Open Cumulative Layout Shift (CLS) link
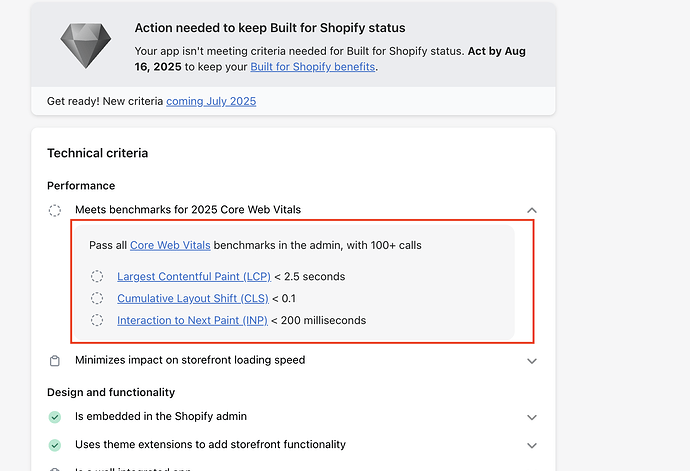Image resolution: width=690 pixels, height=471 pixels. click(193, 298)
